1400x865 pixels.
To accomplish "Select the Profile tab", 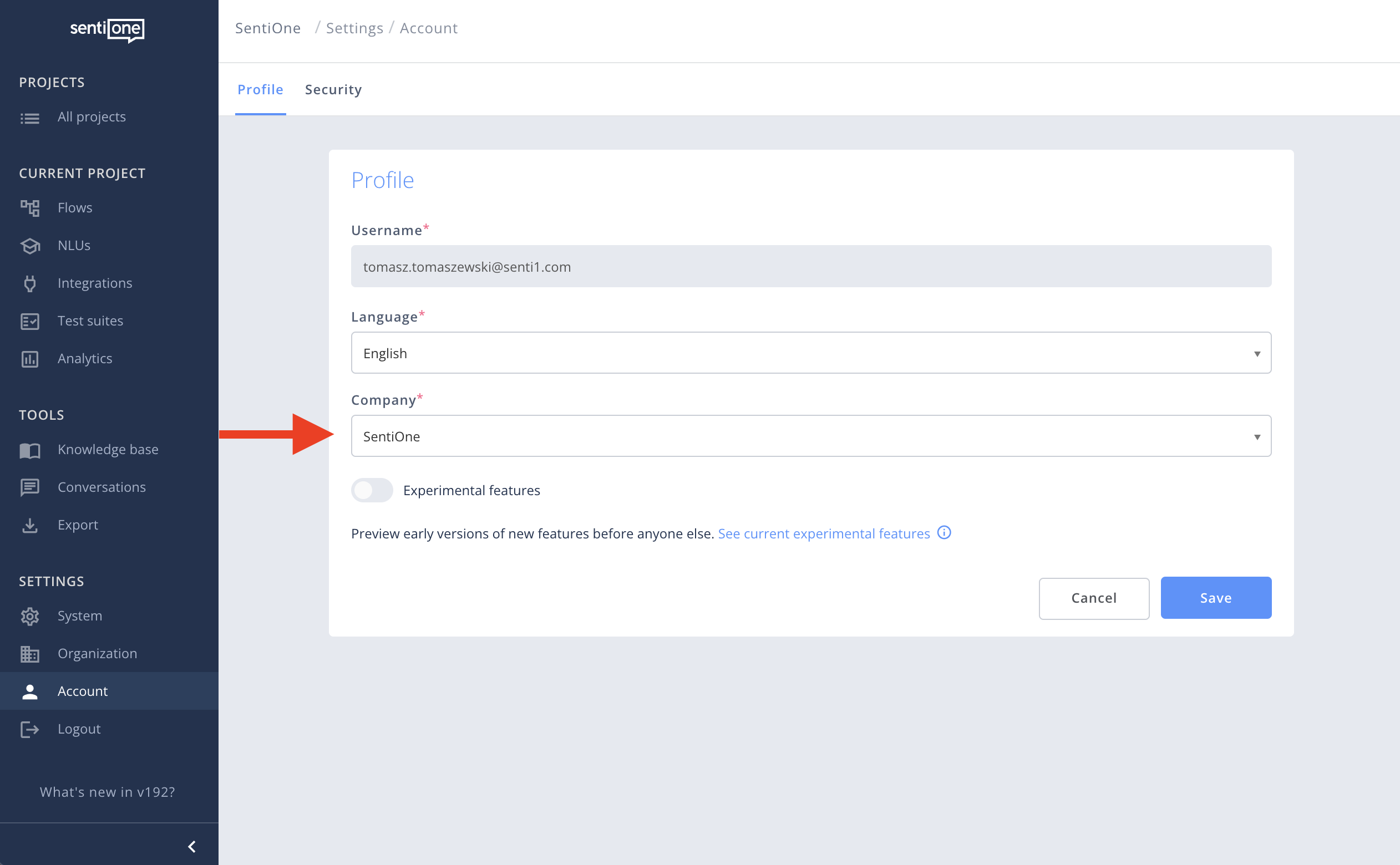I will [x=260, y=90].
